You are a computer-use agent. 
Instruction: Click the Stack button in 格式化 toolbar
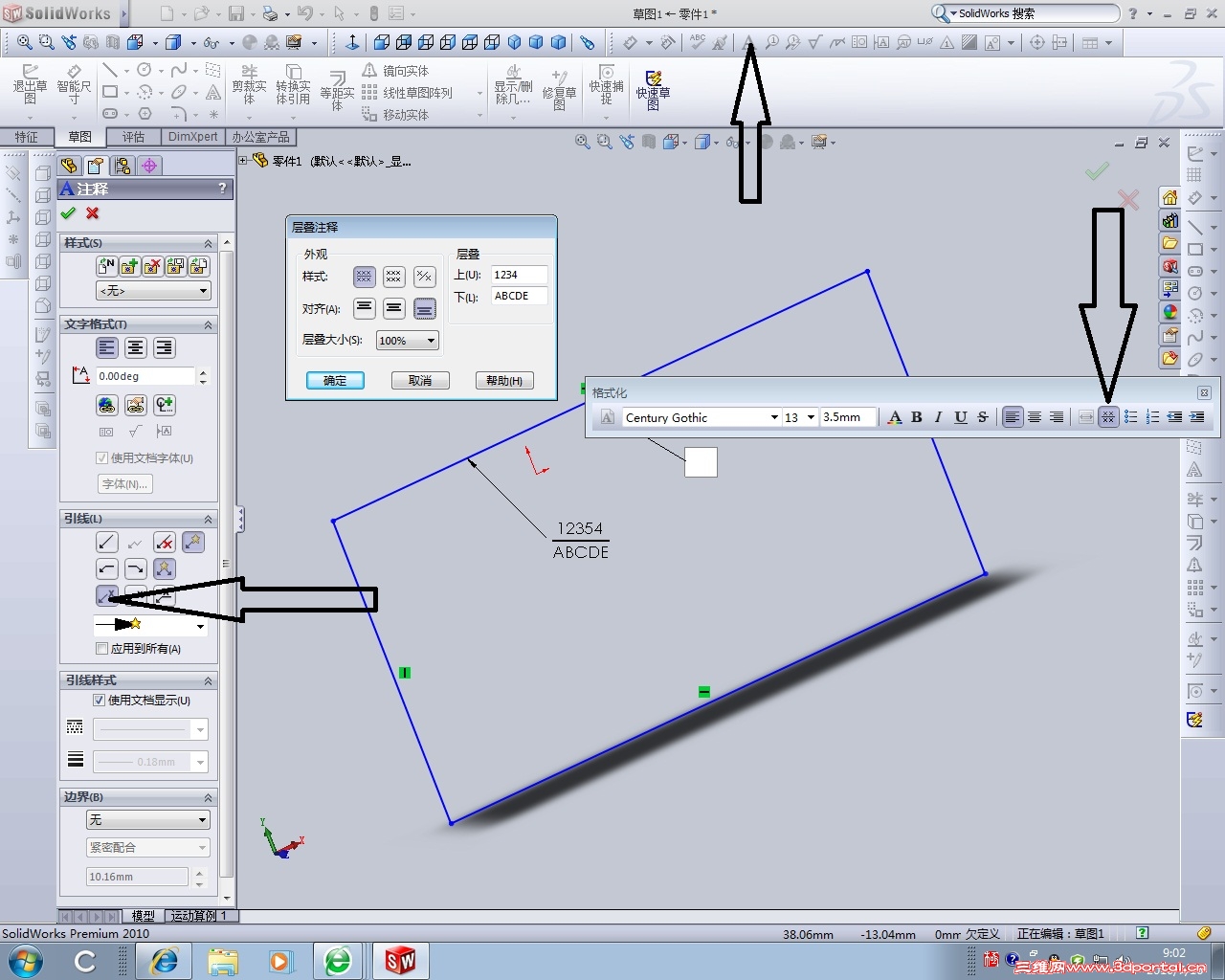click(1108, 417)
